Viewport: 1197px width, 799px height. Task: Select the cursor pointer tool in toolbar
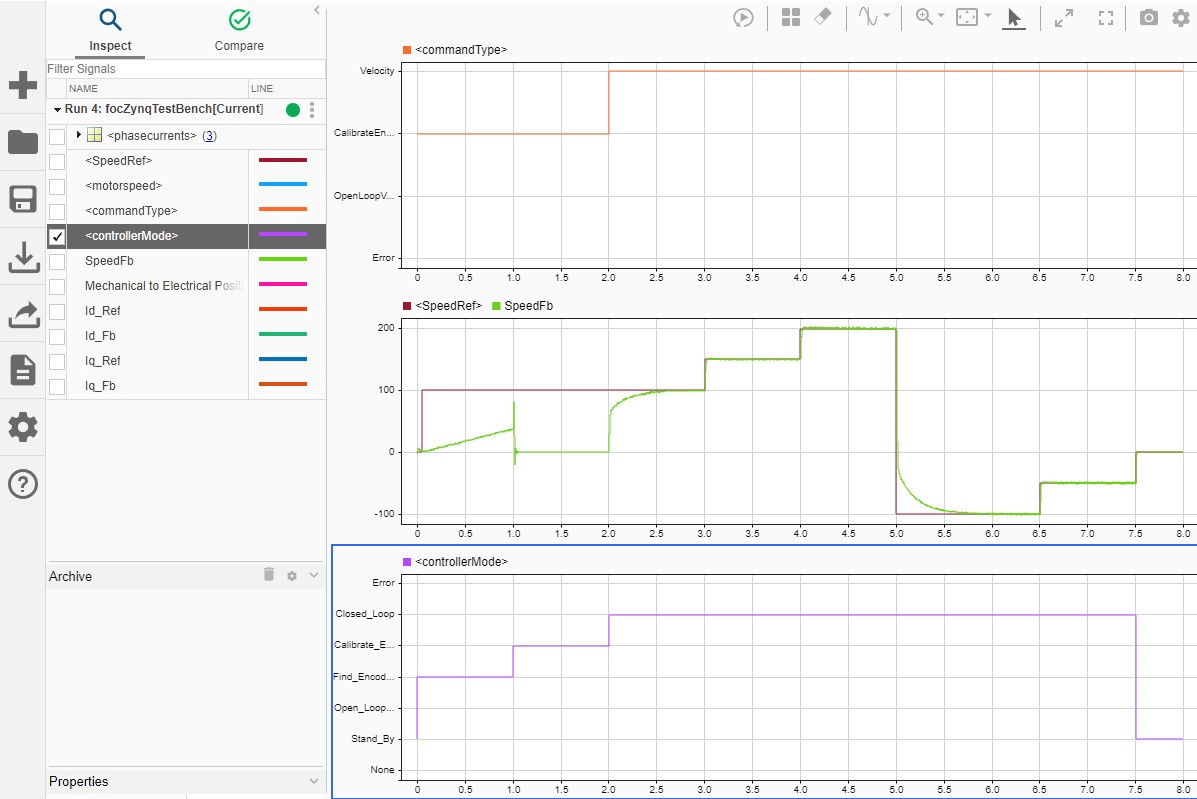1014,18
